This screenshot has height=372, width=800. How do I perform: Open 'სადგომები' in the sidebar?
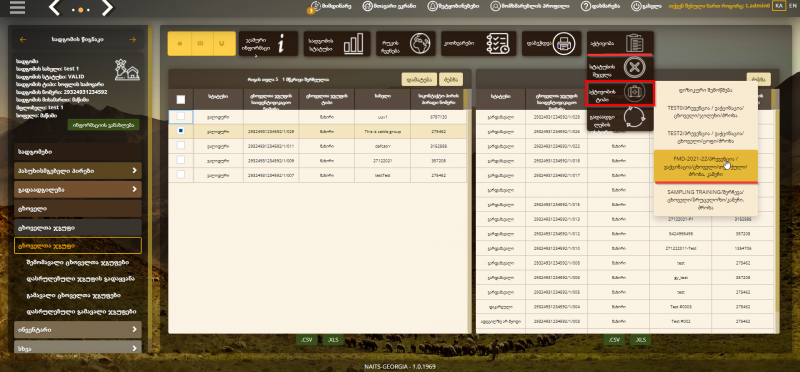(78, 152)
